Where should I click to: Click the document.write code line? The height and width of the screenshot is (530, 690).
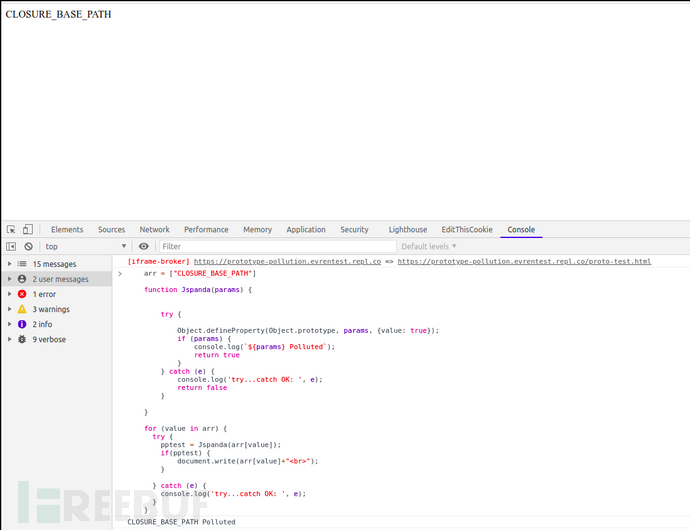247,461
